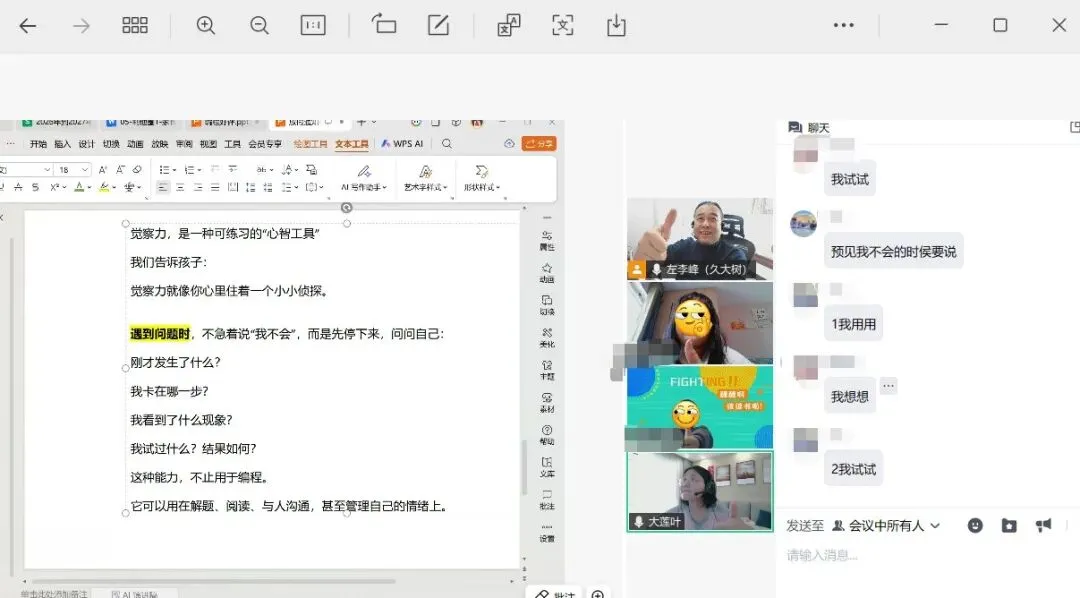This screenshot has height=598, width=1080.
Task: Open the font size 18 dropdown
Action: (x=85, y=169)
